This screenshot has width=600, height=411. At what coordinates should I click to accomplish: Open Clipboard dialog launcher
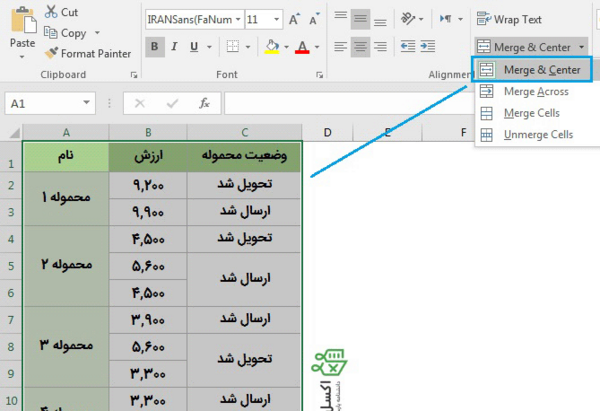point(134,75)
